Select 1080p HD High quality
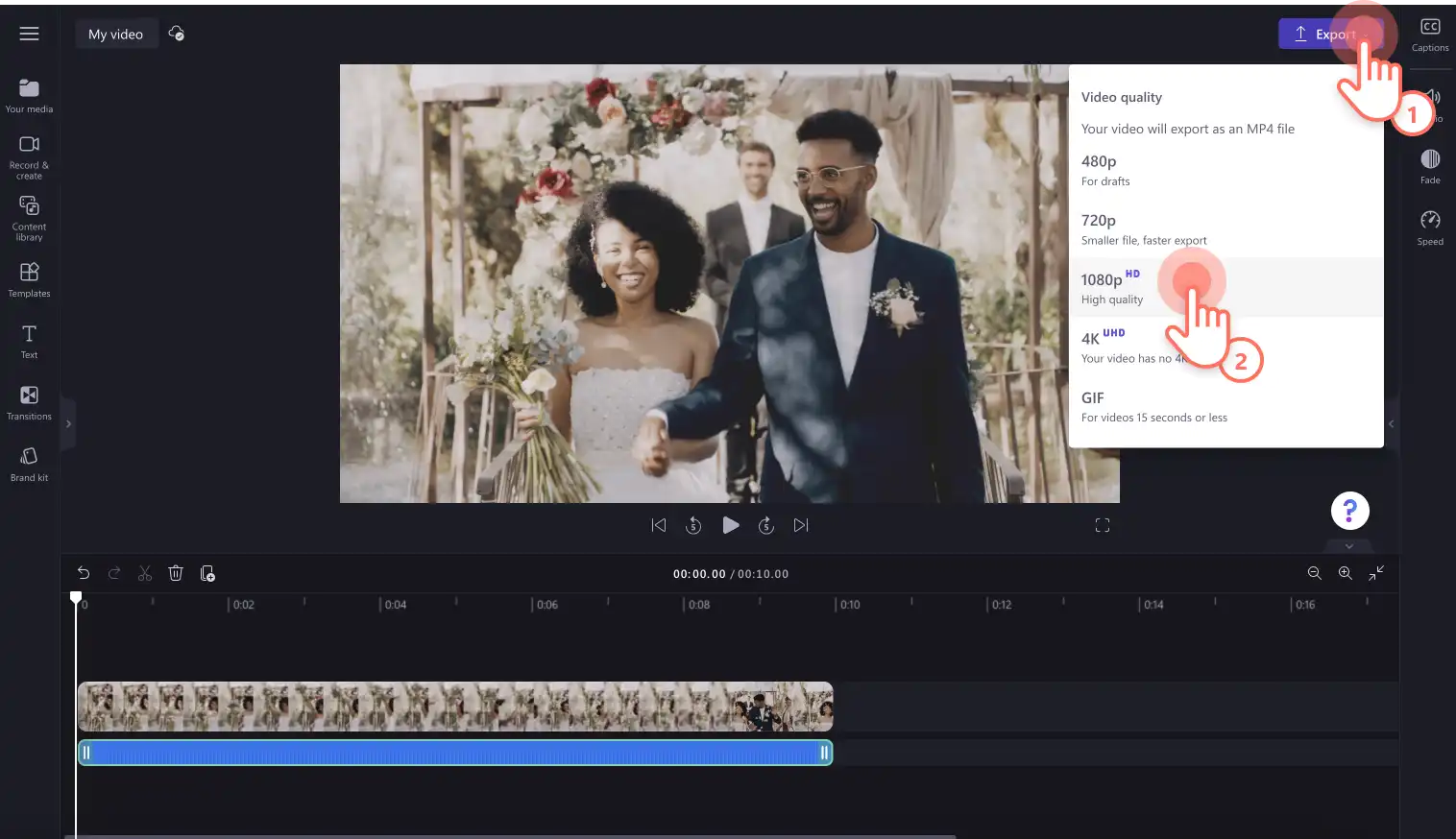The height and width of the screenshot is (839, 1456). 1225,287
